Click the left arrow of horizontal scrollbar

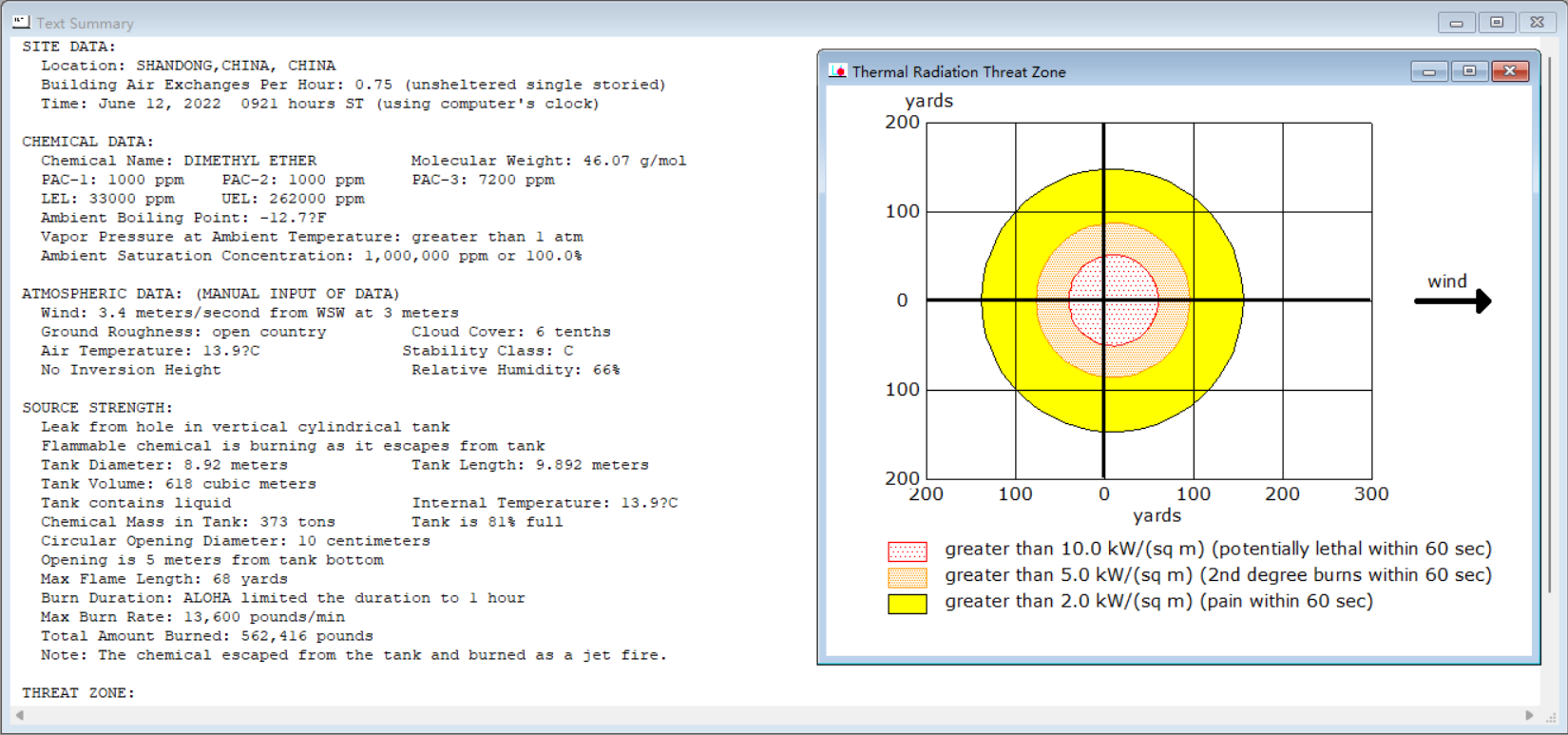[20, 715]
